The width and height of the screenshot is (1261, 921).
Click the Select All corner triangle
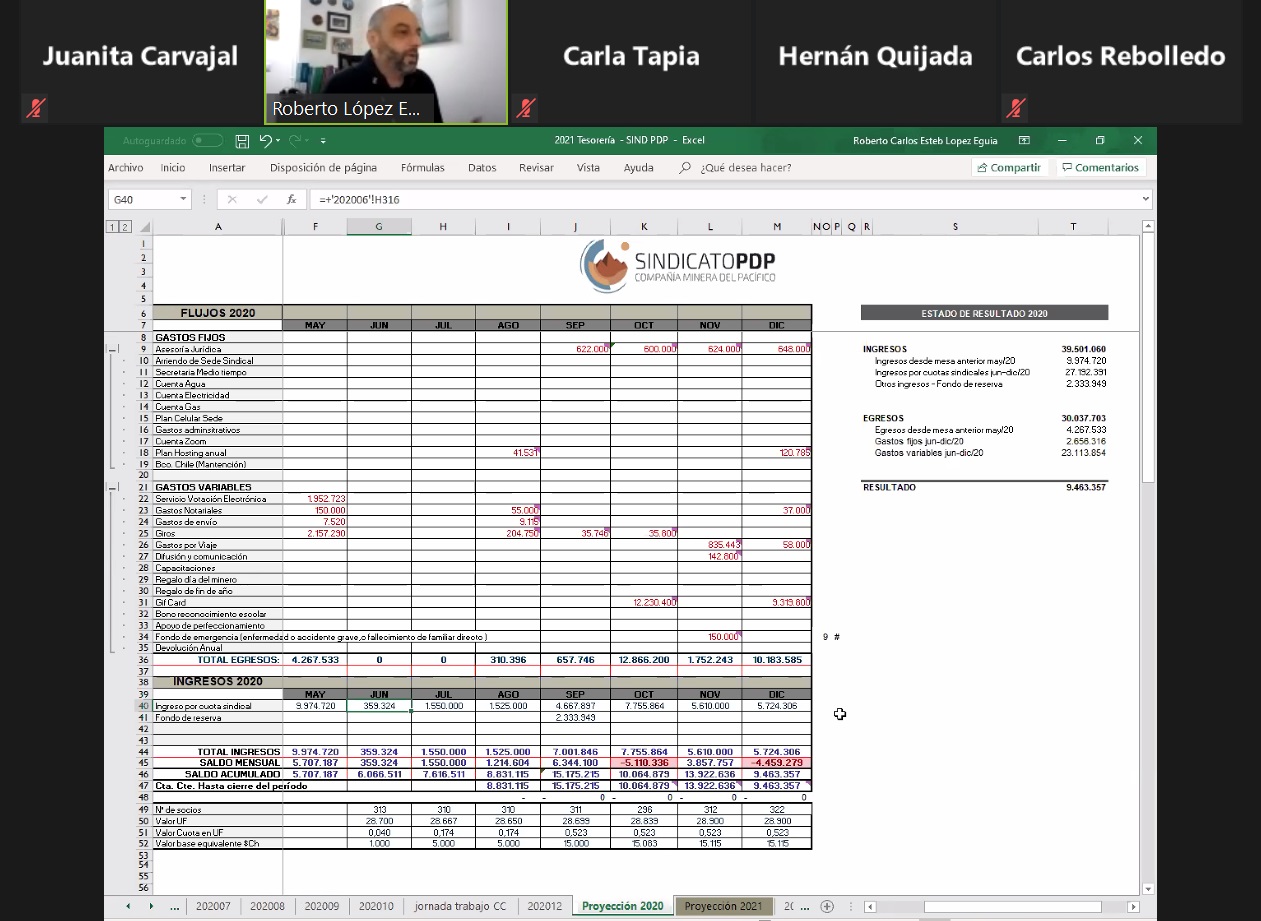pos(145,227)
